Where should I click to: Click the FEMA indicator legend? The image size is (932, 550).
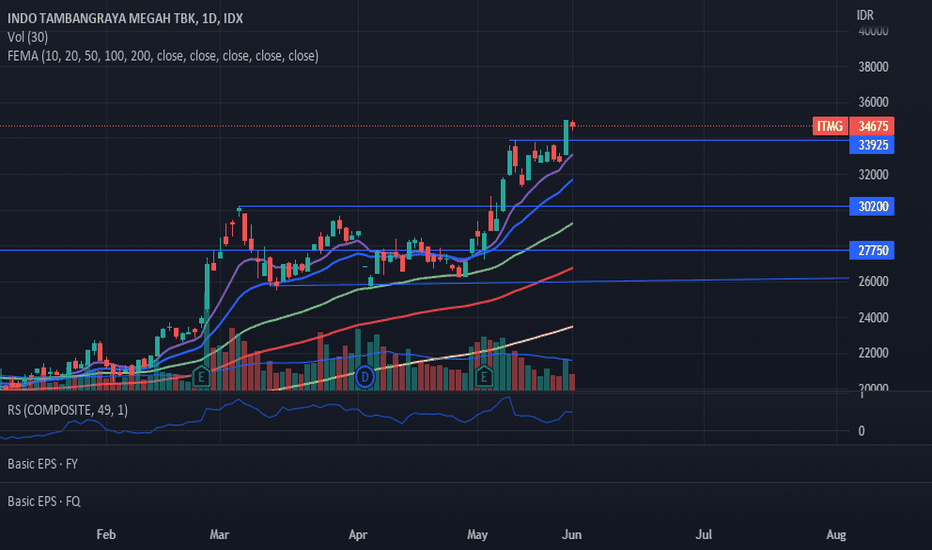click(x=163, y=56)
